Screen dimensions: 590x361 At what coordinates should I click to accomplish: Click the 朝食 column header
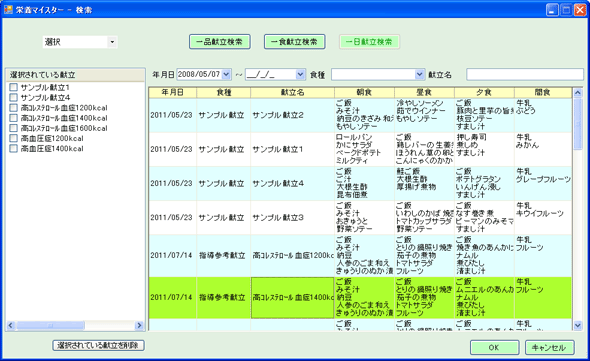point(364,92)
